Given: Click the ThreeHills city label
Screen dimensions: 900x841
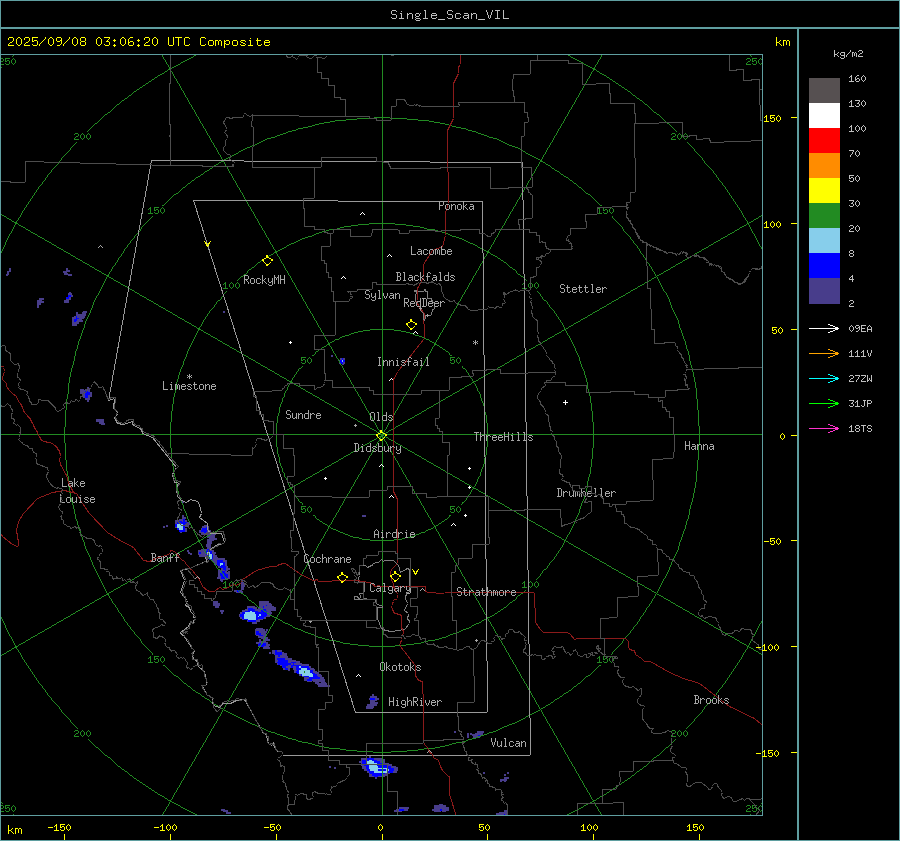Looking at the screenshot, I should [503, 437].
